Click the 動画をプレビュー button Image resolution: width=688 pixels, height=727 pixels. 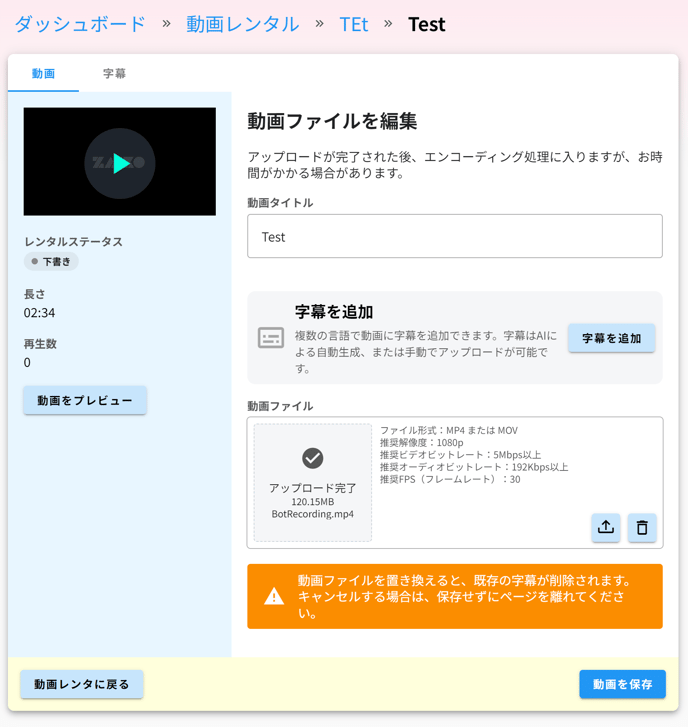click(85, 400)
